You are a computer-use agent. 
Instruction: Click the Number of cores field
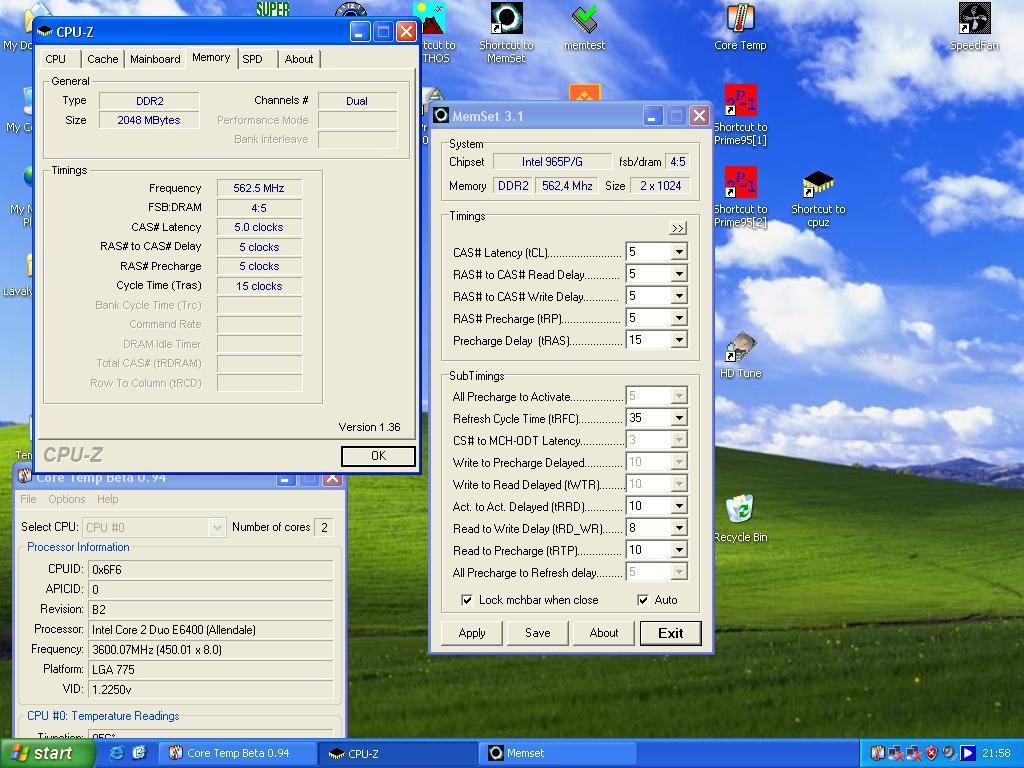coord(324,527)
